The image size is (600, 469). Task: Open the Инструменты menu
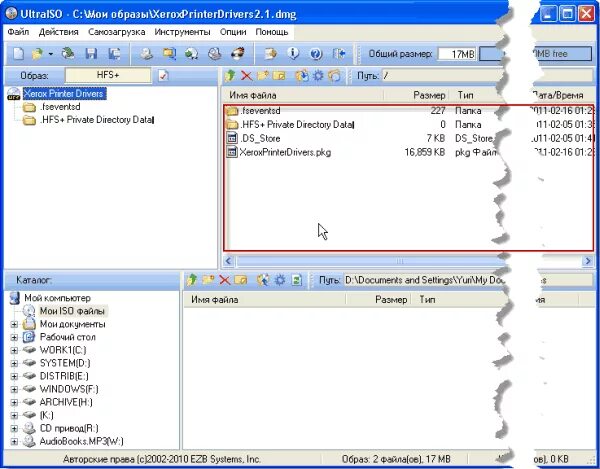(x=182, y=32)
